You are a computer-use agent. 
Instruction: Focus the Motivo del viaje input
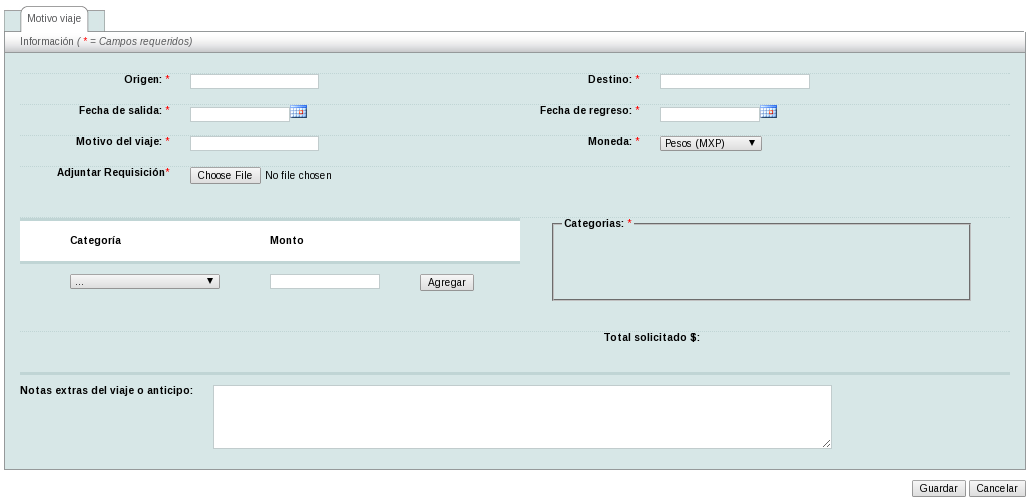pyautogui.click(x=254, y=144)
